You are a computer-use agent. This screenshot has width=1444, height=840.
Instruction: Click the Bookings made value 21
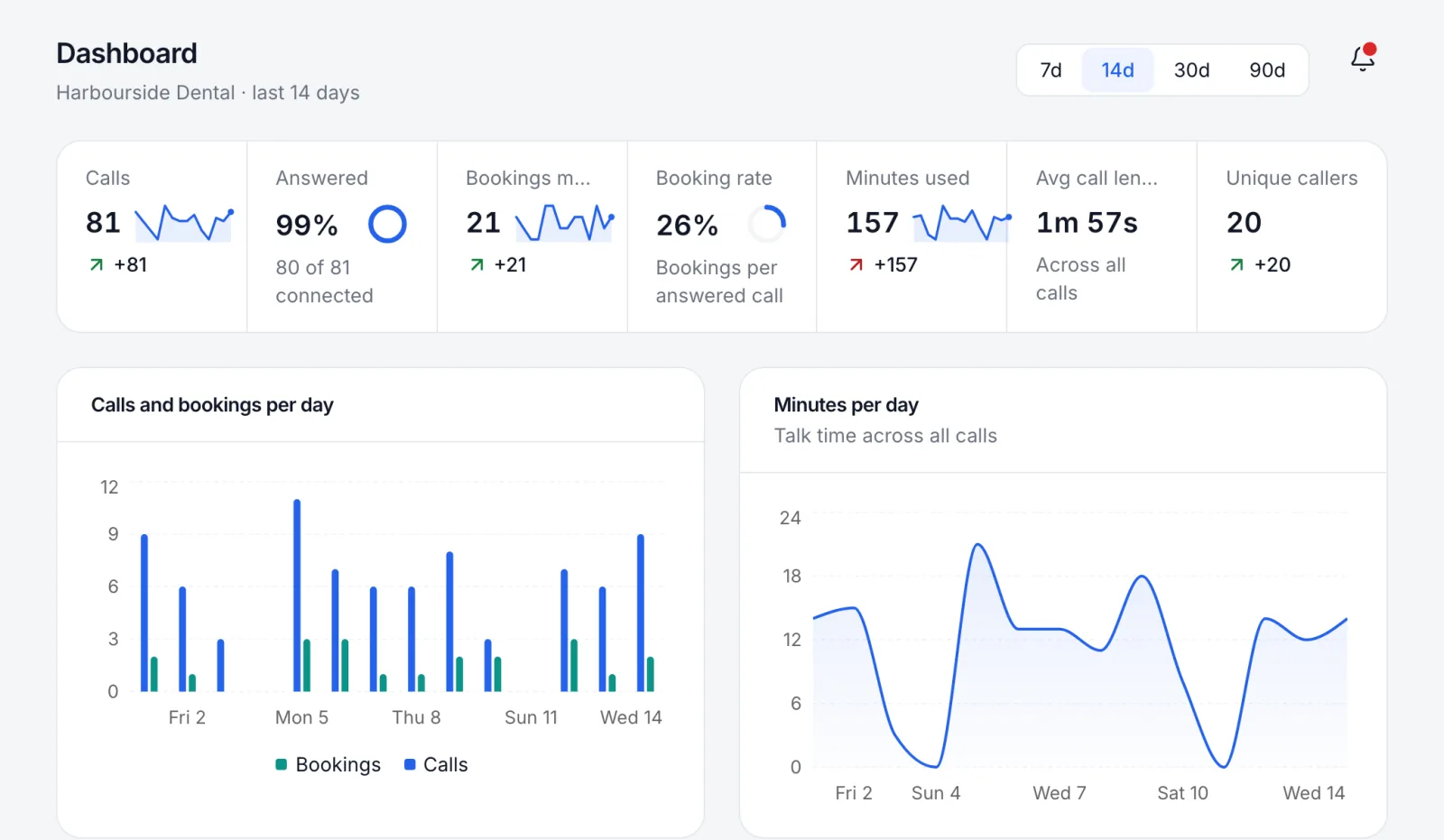tap(483, 223)
